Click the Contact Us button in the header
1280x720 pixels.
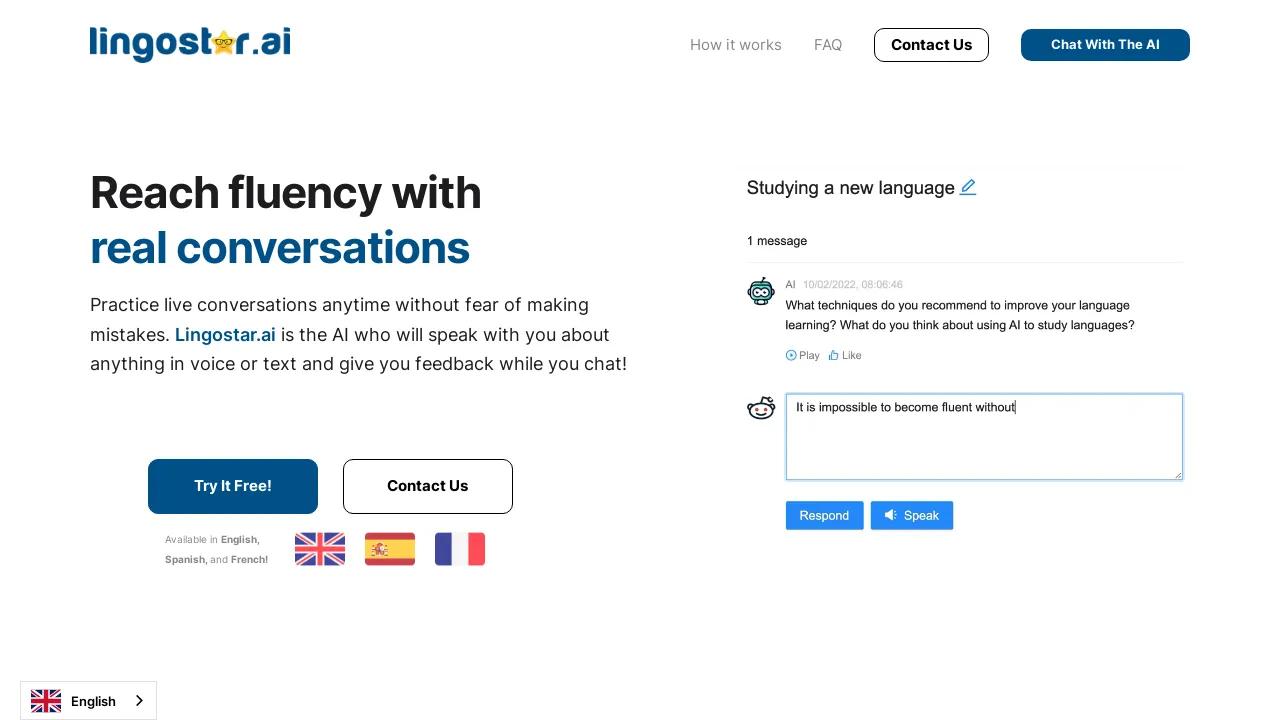(931, 45)
